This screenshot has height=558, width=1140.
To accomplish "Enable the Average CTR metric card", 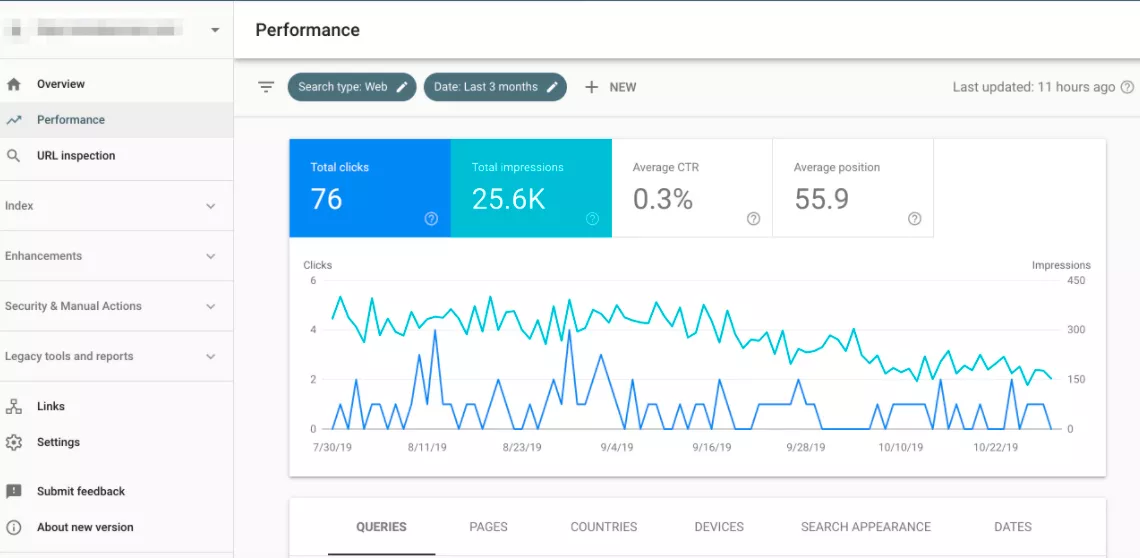I will click(x=692, y=188).
